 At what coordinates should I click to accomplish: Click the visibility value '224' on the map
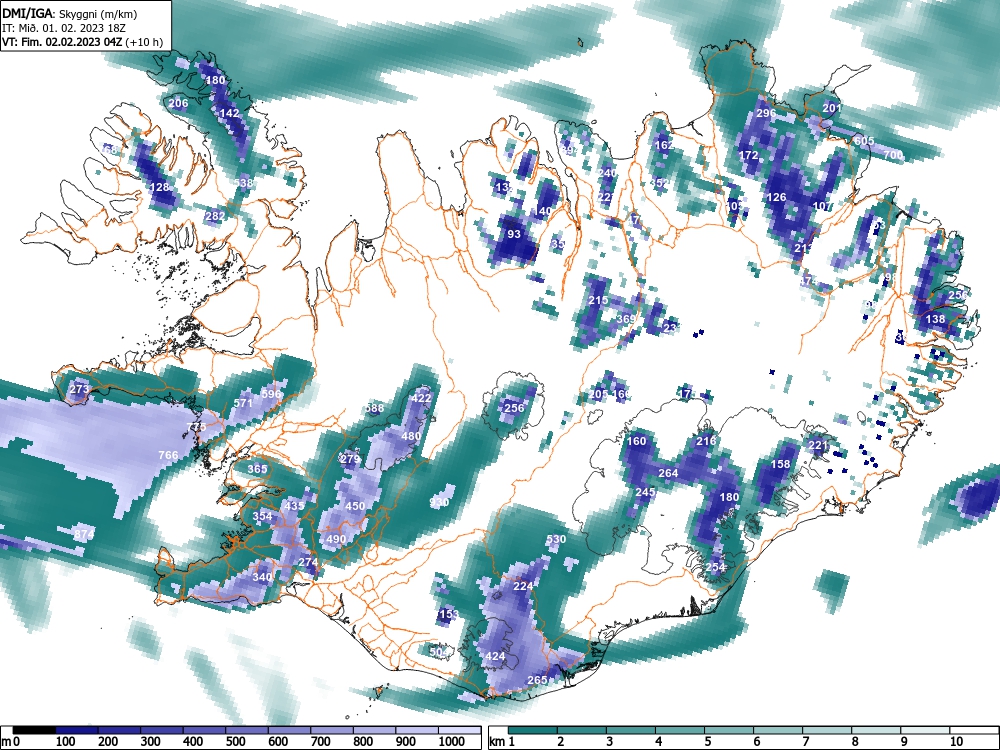(x=523, y=587)
